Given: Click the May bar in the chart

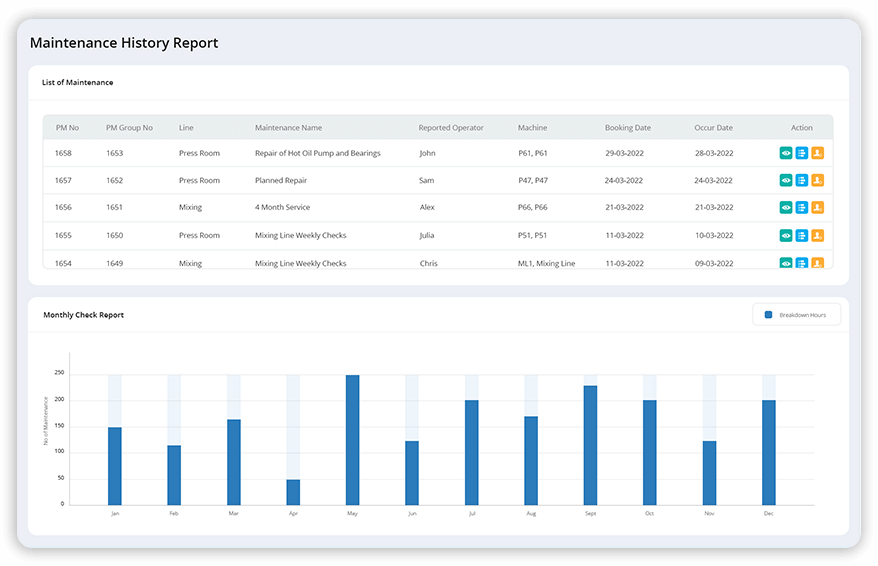Looking at the screenshot, I should coord(352,440).
